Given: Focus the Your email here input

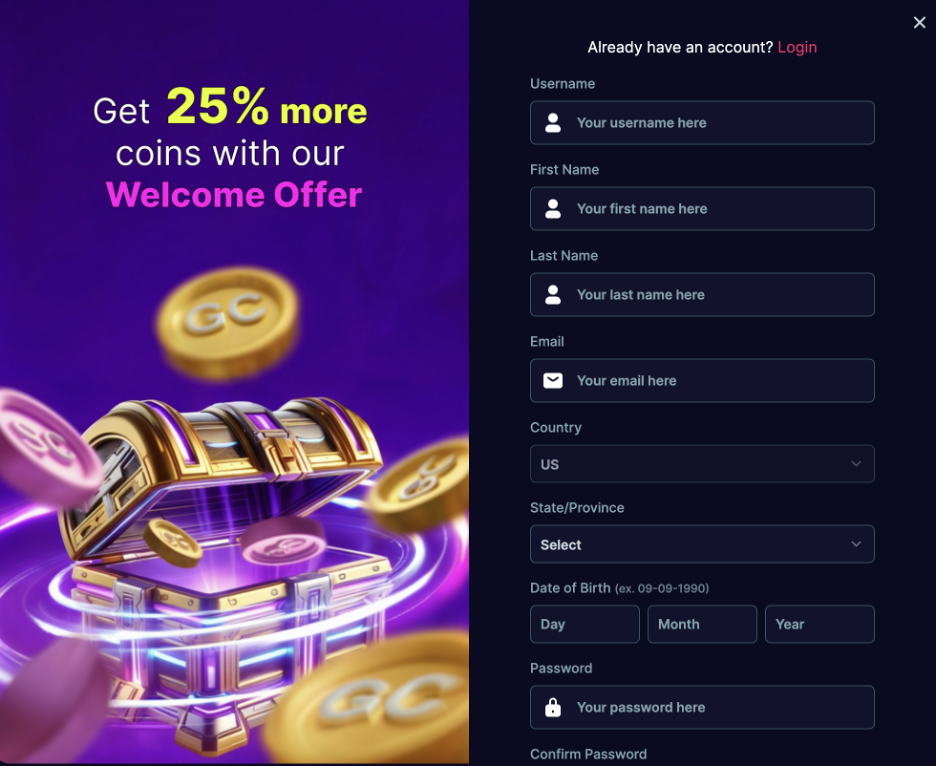Looking at the screenshot, I should click(702, 381).
